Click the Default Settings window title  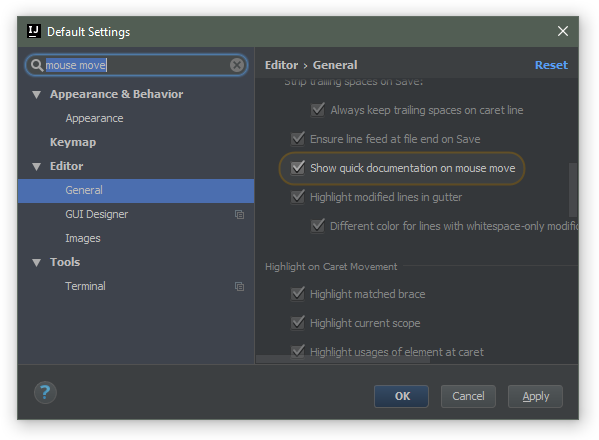coord(89,32)
